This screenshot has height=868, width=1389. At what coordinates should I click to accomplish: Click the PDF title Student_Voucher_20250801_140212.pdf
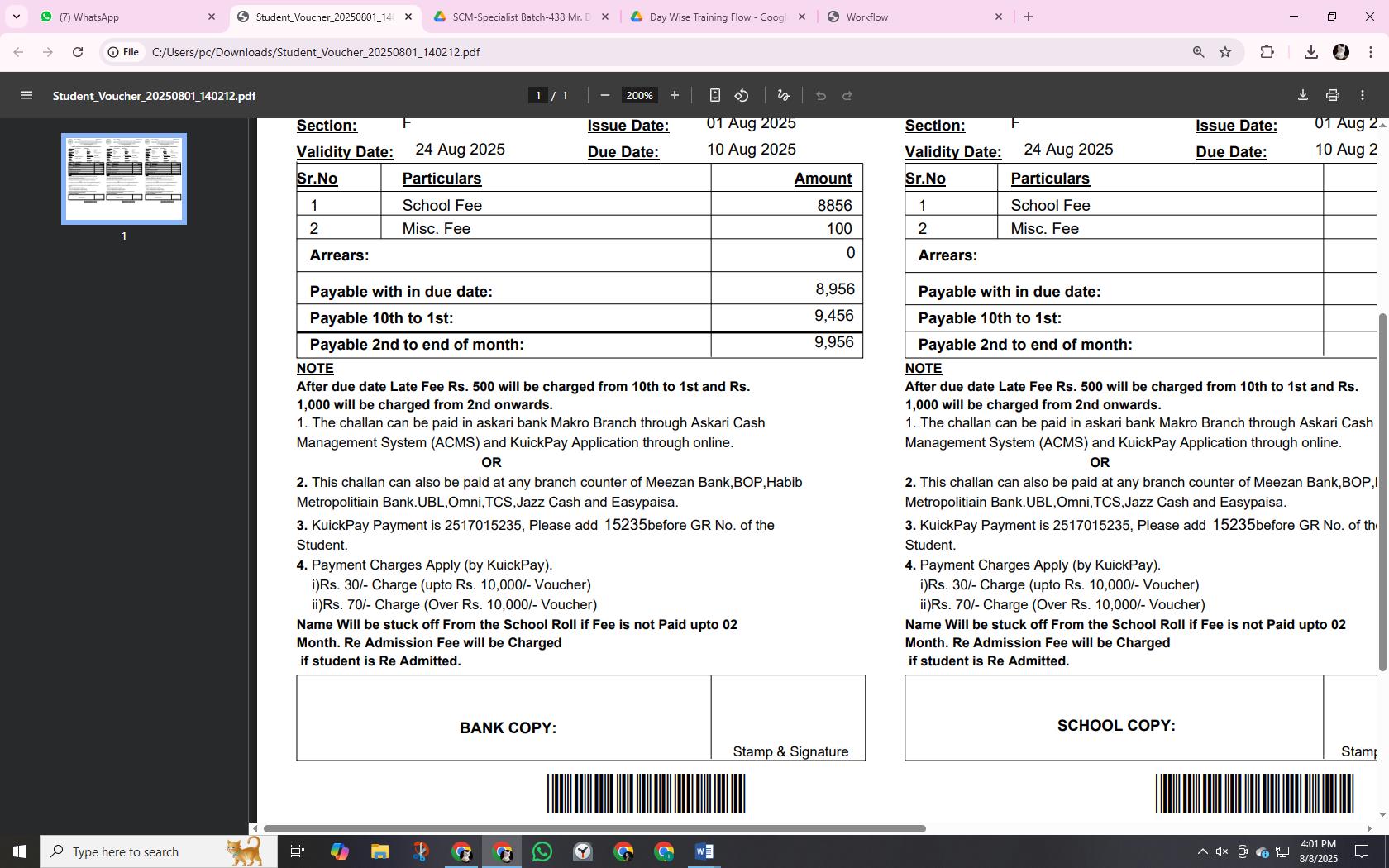(x=154, y=96)
